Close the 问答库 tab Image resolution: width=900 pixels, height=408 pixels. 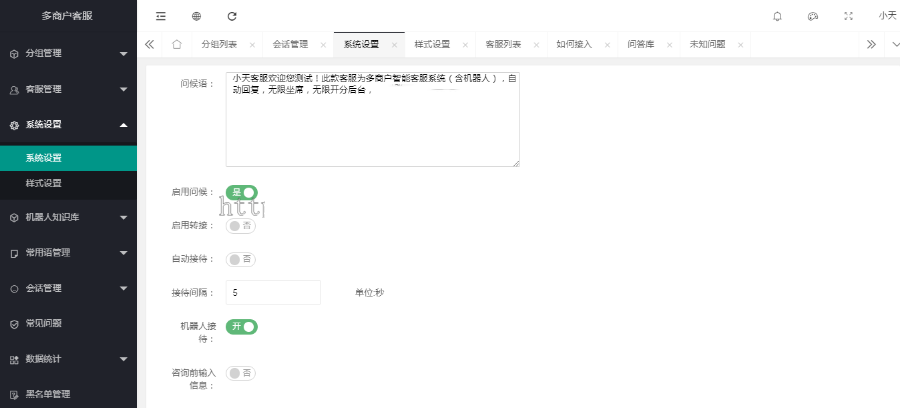coord(669,45)
